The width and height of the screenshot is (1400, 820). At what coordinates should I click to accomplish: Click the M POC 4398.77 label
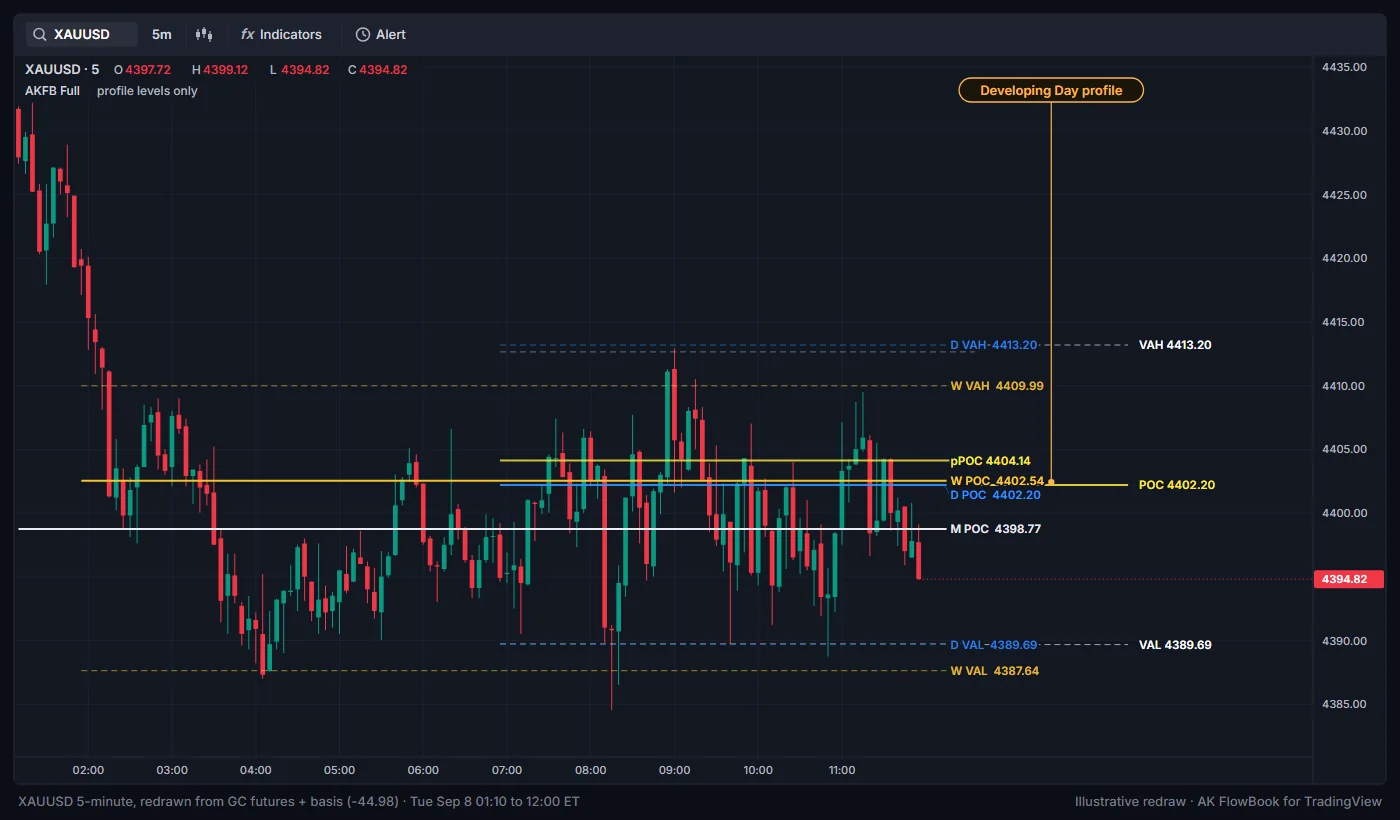pyautogui.click(x=995, y=529)
